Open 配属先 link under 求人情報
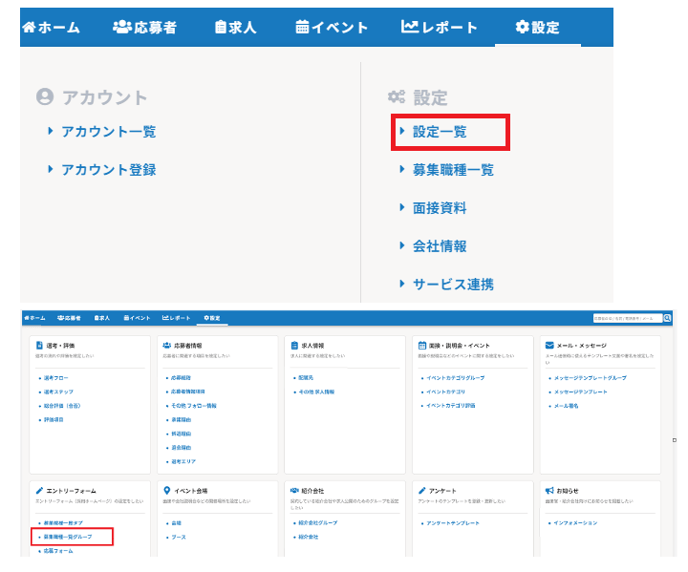The height and width of the screenshot is (572, 688). coord(306,378)
